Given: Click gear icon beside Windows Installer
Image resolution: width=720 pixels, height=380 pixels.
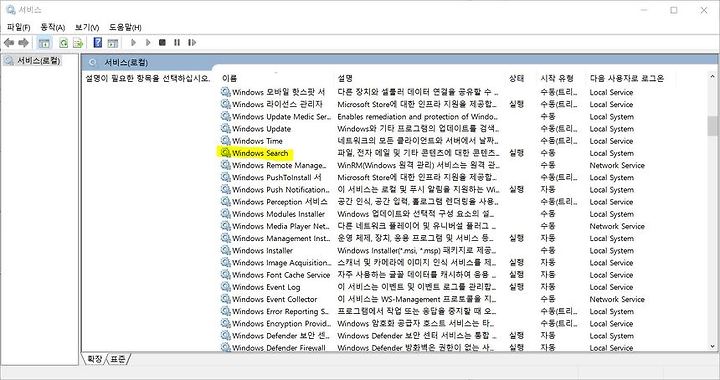Looking at the screenshot, I should click(x=225, y=250).
